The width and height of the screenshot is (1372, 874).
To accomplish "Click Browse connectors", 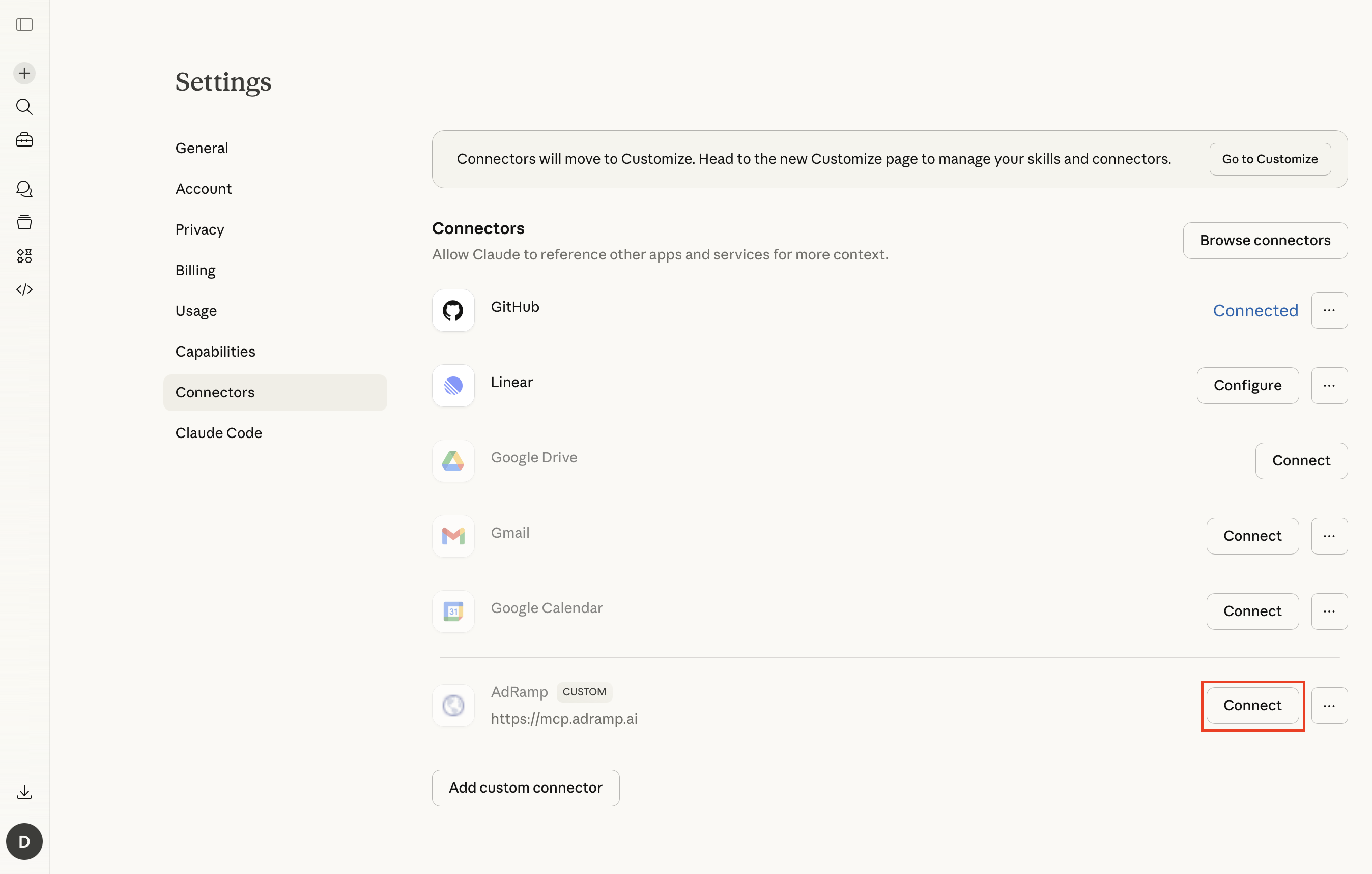I will [x=1265, y=240].
